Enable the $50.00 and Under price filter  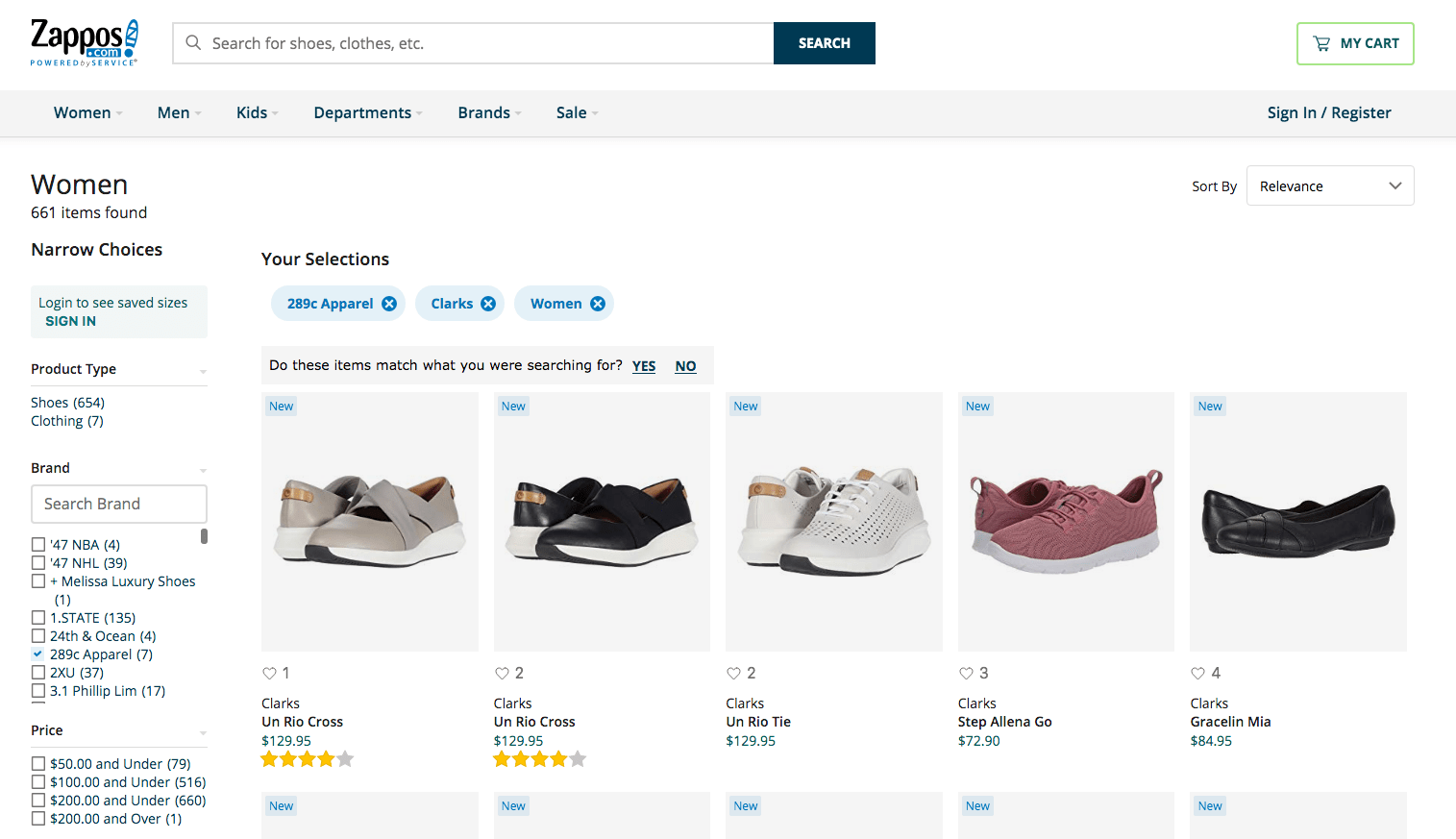coord(37,762)
